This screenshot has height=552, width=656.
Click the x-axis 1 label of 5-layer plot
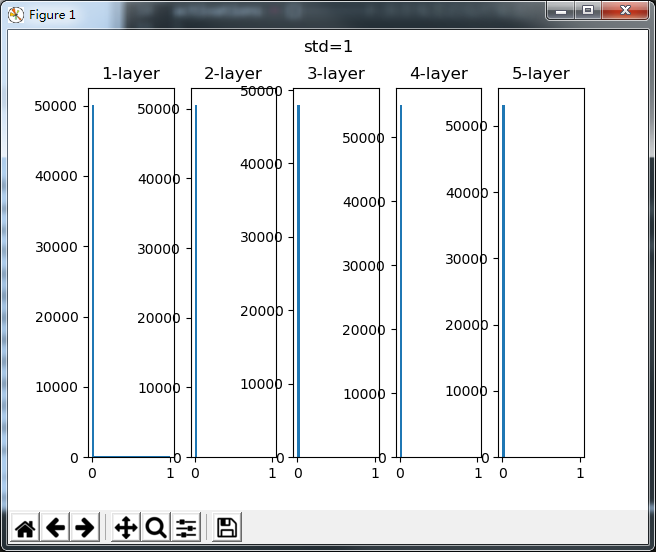tap(580, 473)
